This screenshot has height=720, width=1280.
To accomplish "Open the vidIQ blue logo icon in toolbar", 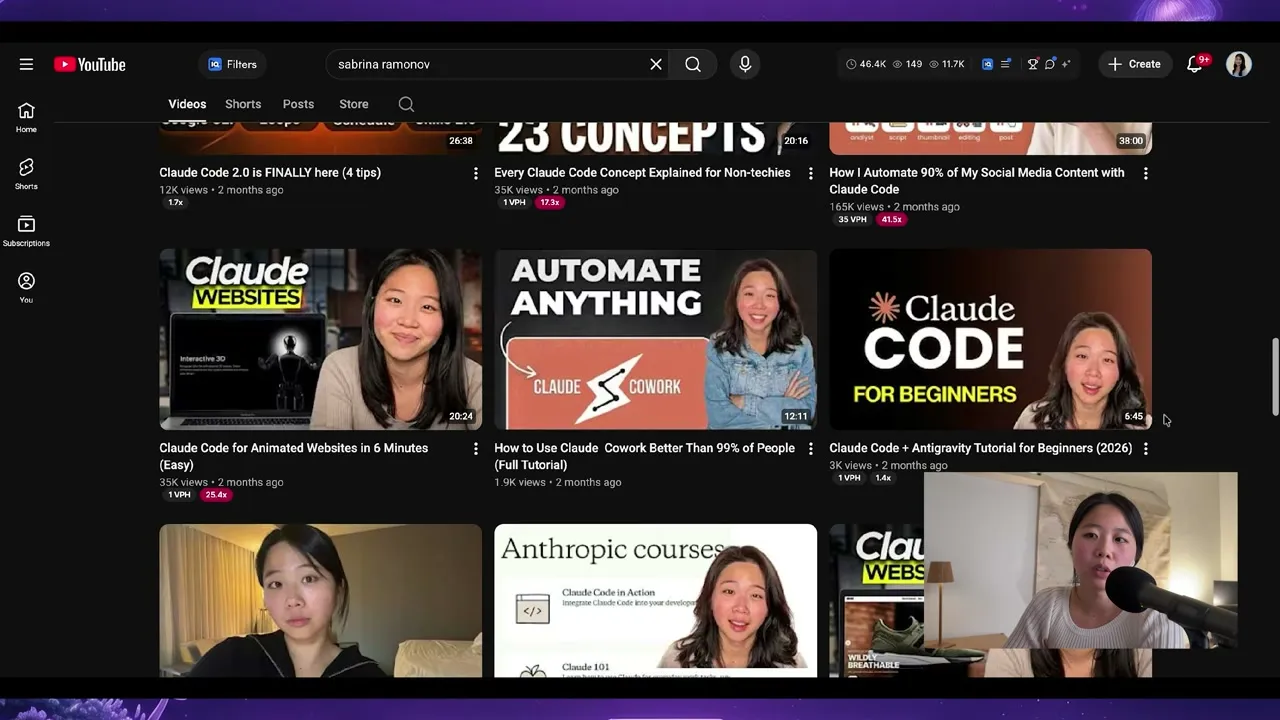I will coord(987,64).
